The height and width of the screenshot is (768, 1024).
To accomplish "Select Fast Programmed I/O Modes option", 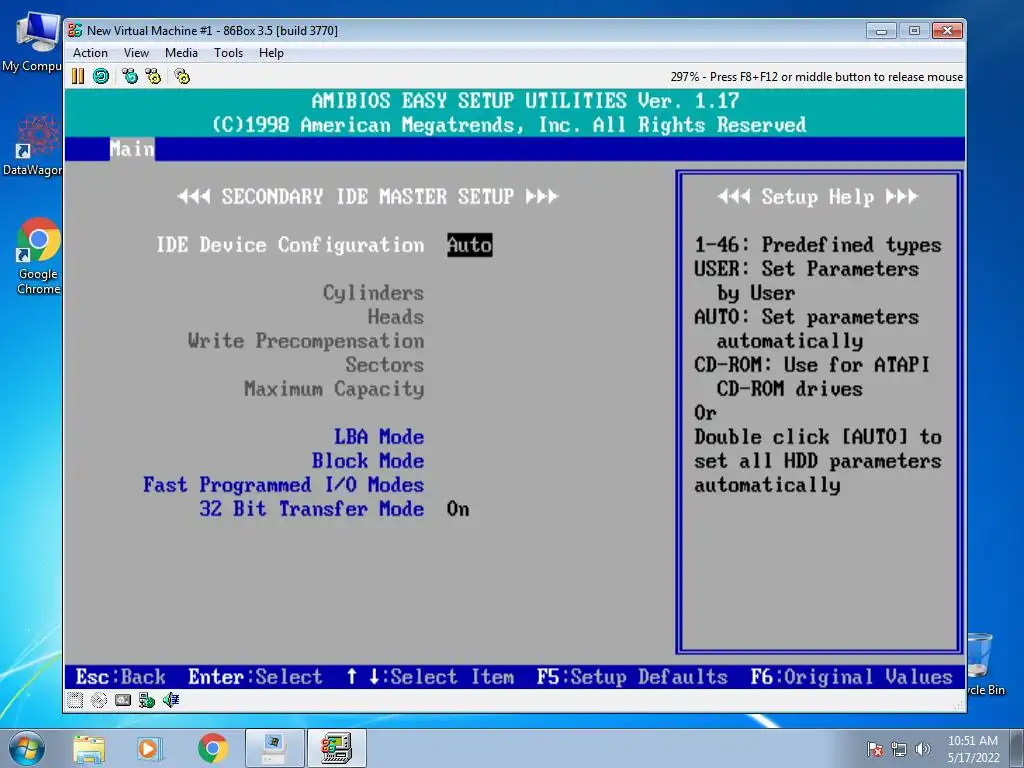I will [x=283, y=485].
